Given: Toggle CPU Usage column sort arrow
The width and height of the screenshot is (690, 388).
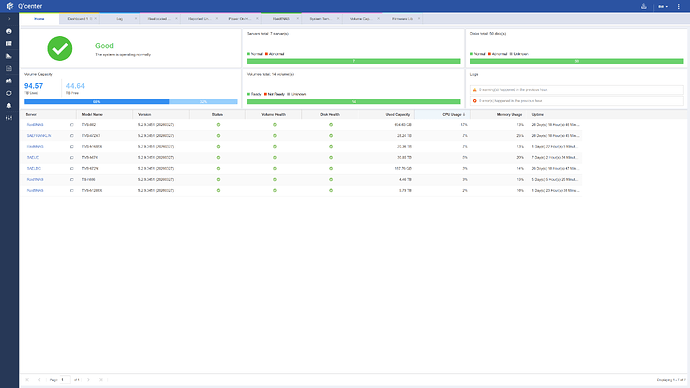Looking at the screenshot, I should tap(464, 114).
